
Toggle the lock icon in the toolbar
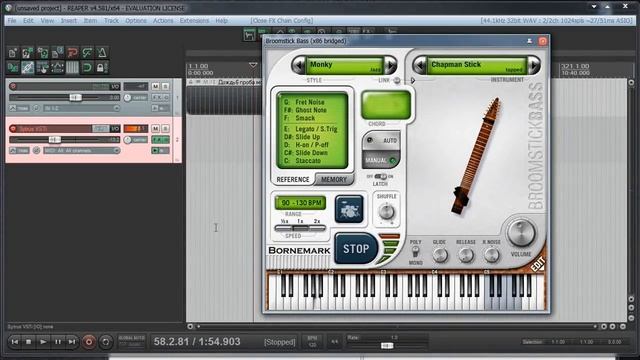click(100, 67)
